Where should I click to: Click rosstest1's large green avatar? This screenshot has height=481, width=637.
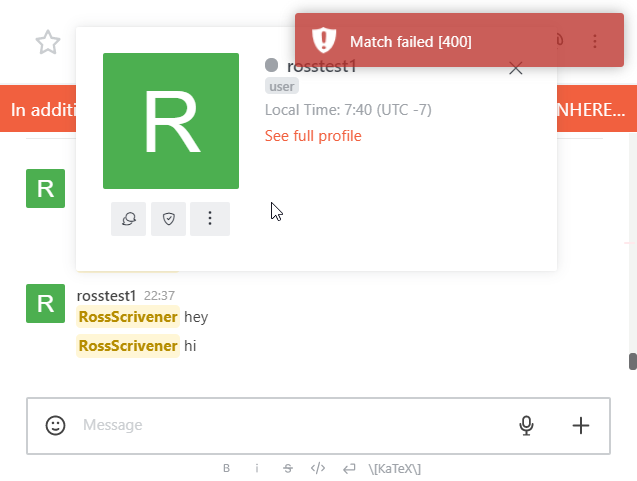(x=171, y=121)
